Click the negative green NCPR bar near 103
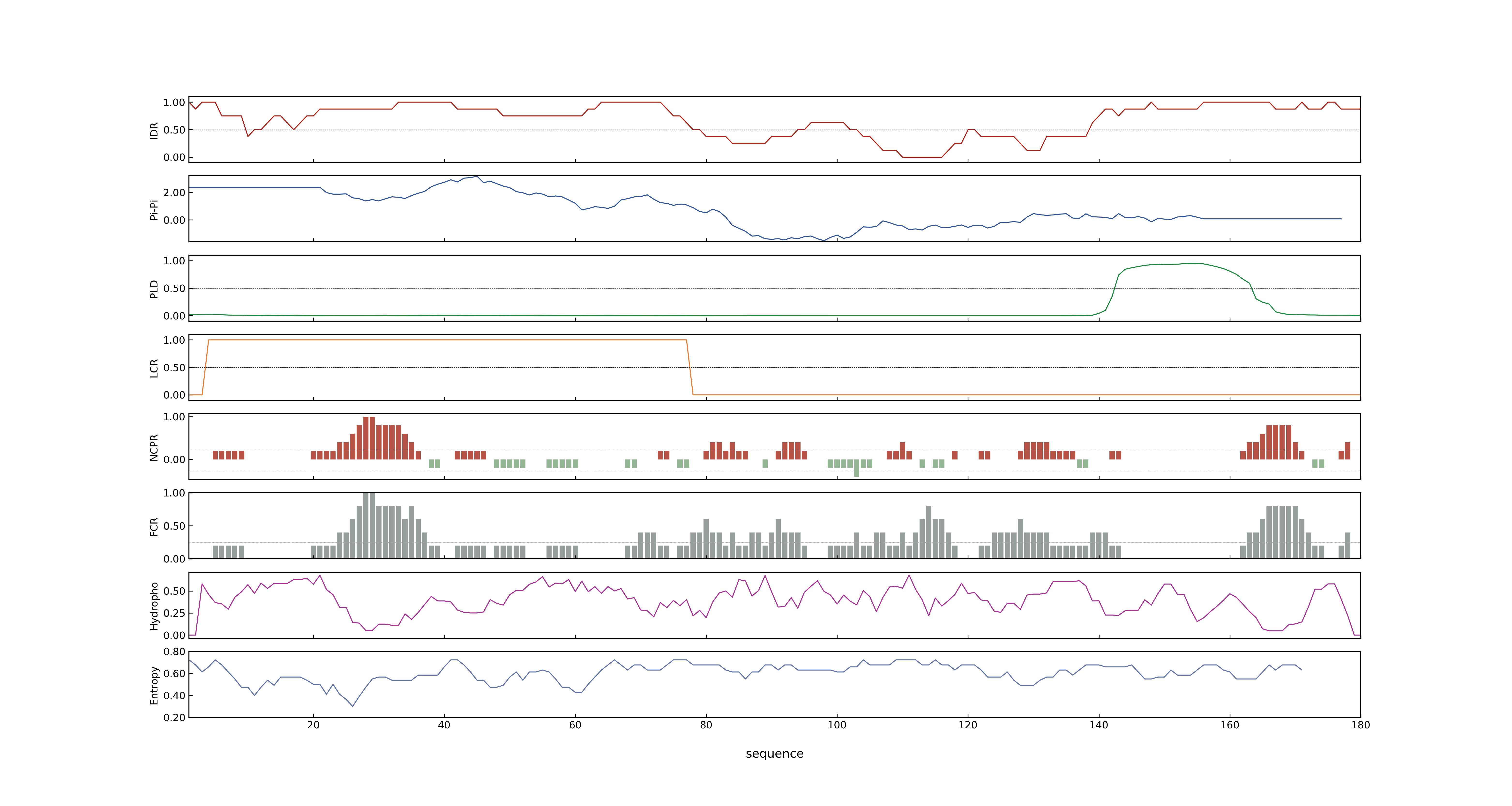 coord(857,468)
